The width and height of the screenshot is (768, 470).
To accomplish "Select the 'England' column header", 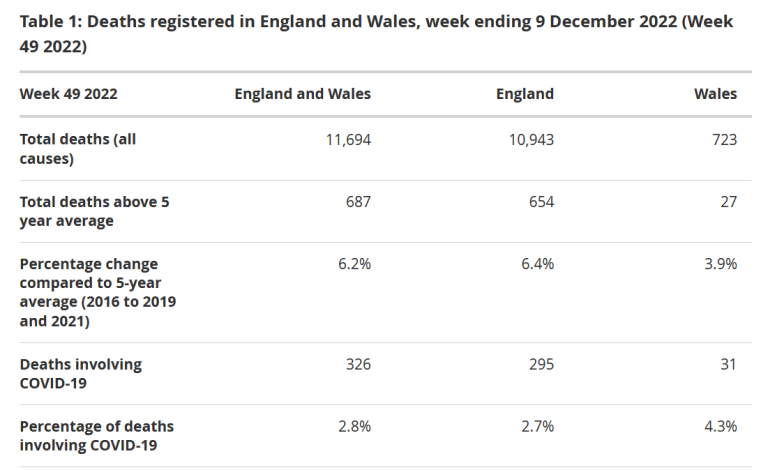I will (x=524, y=94).
